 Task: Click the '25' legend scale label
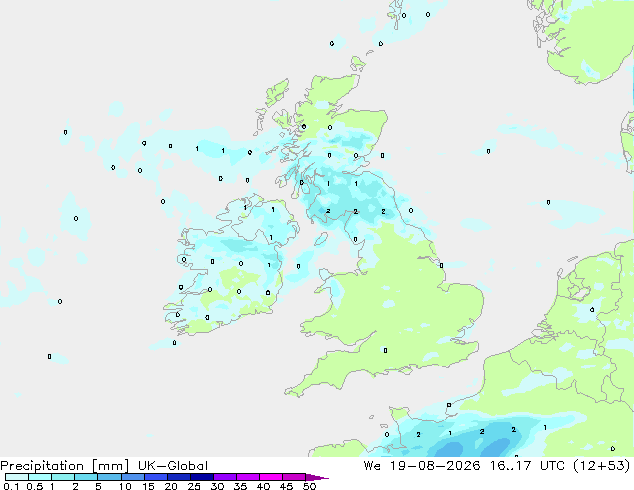194,486
